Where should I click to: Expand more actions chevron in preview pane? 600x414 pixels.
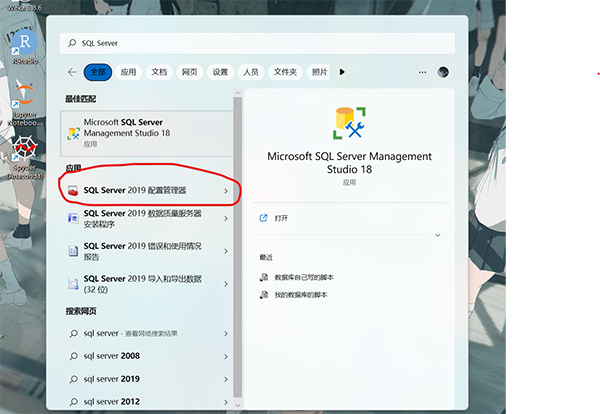coord(438,235)
